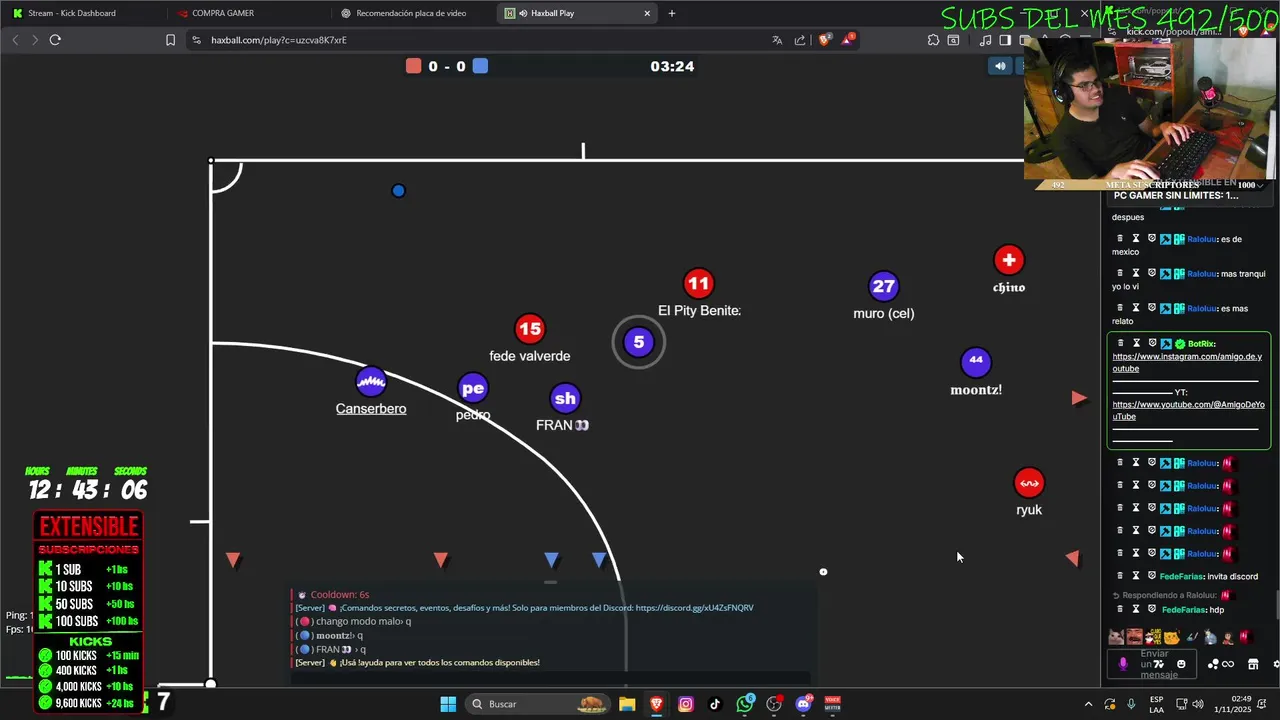The image size is (1280, 720).
Task: Click the purple microphone icon in chat
Action: click(1123, 664)
